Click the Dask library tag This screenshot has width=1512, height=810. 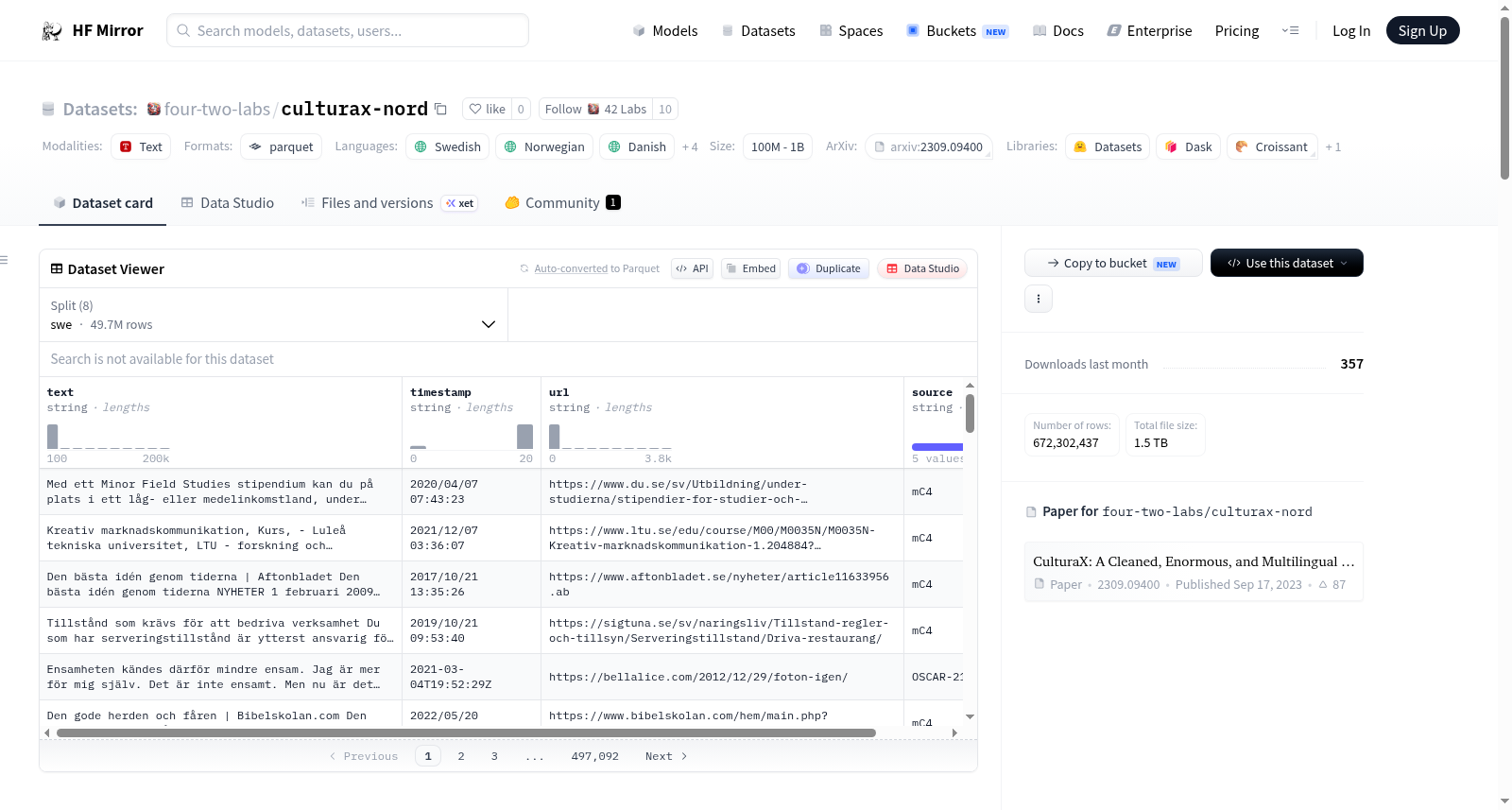coord(1189,146)
